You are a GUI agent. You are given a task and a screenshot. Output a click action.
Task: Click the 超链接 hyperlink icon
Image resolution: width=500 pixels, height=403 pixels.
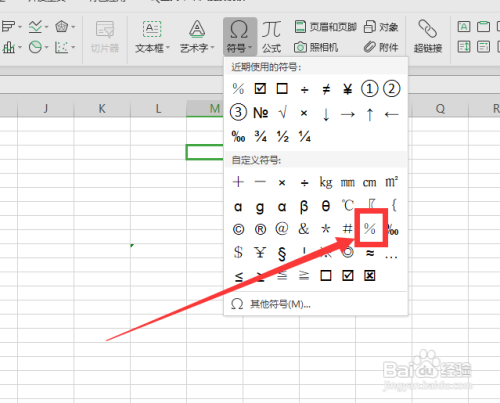428,37
